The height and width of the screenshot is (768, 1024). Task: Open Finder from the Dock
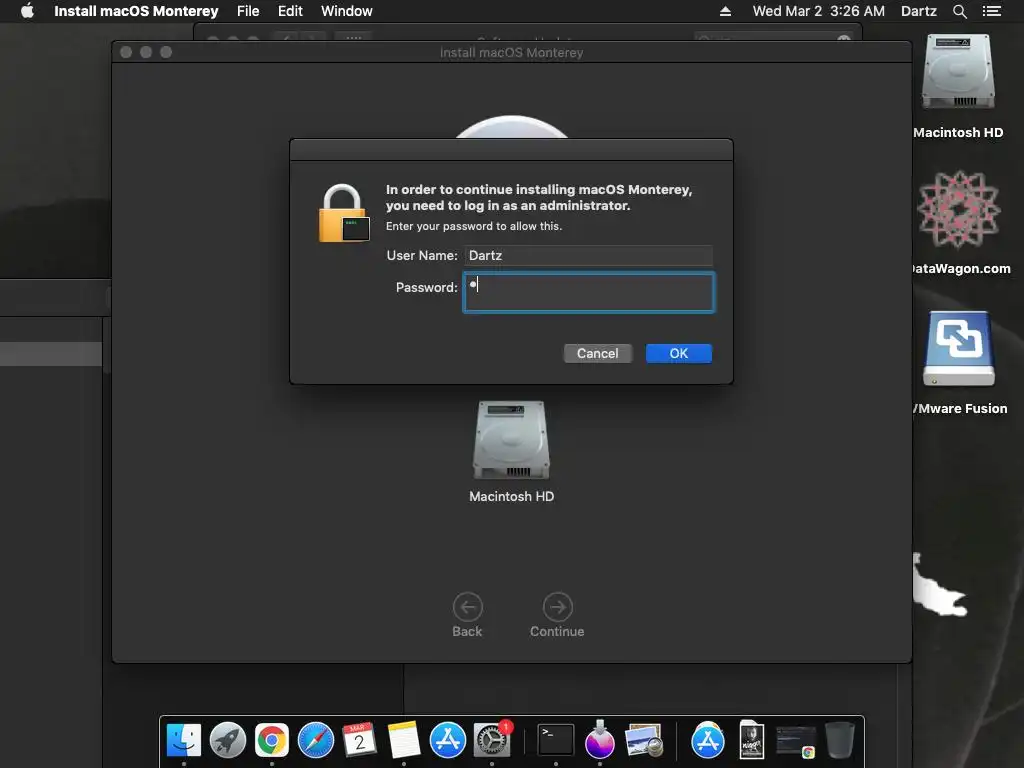[x=184, y=741]
